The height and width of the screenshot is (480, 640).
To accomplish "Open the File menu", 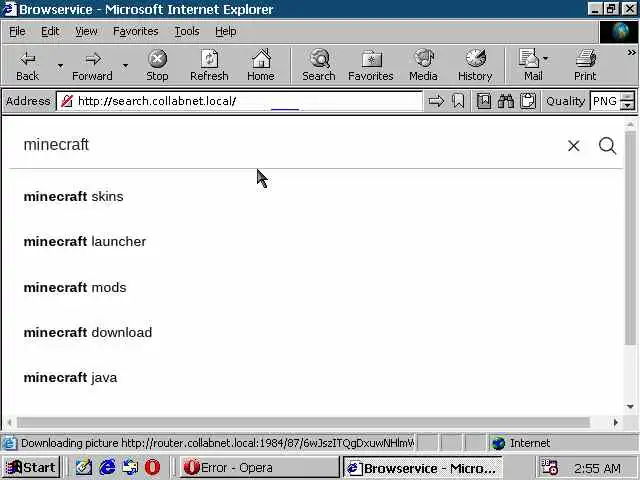I will pos(17,31).
